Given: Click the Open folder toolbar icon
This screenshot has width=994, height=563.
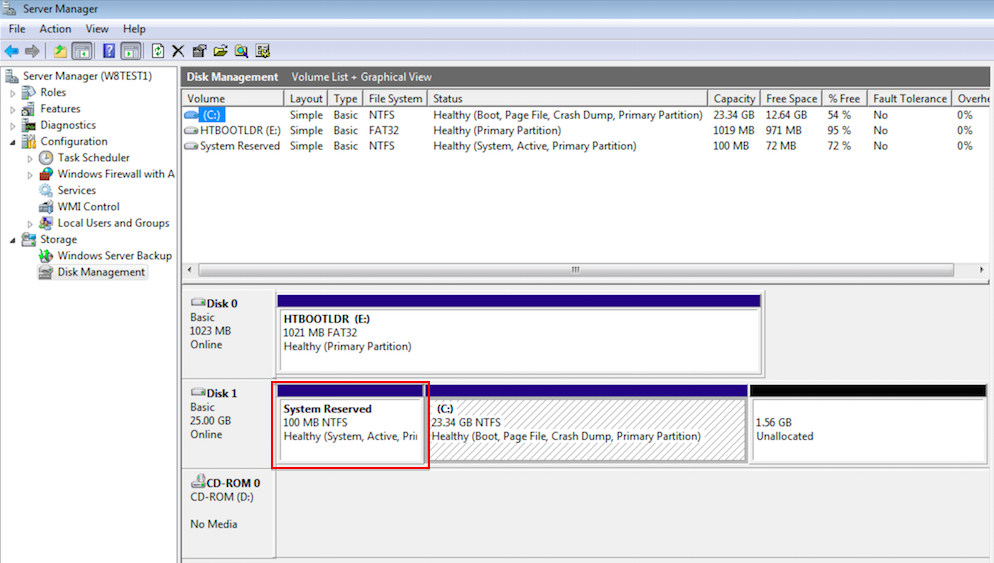Looking at the screenshot, I should click(x=221, y=51).
